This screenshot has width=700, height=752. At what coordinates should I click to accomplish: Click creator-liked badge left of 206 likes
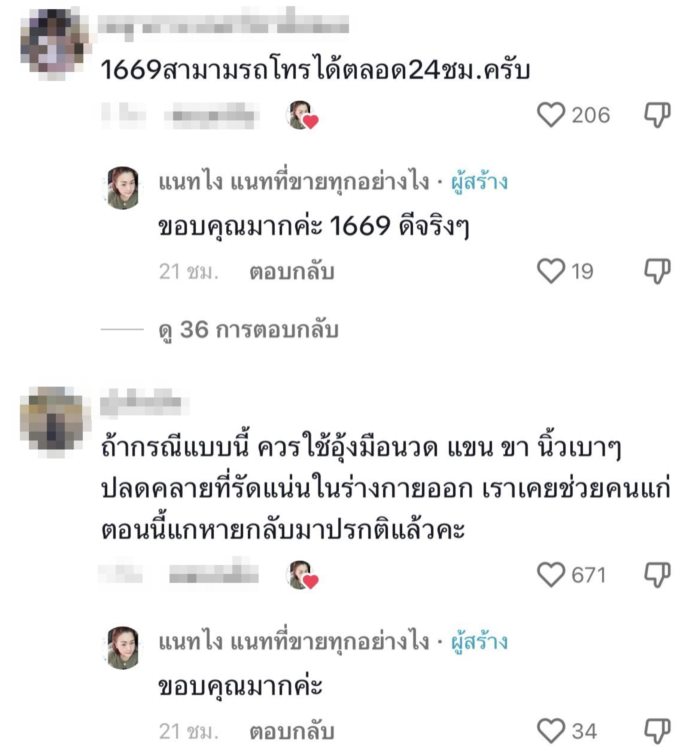(x=302, y=116)
